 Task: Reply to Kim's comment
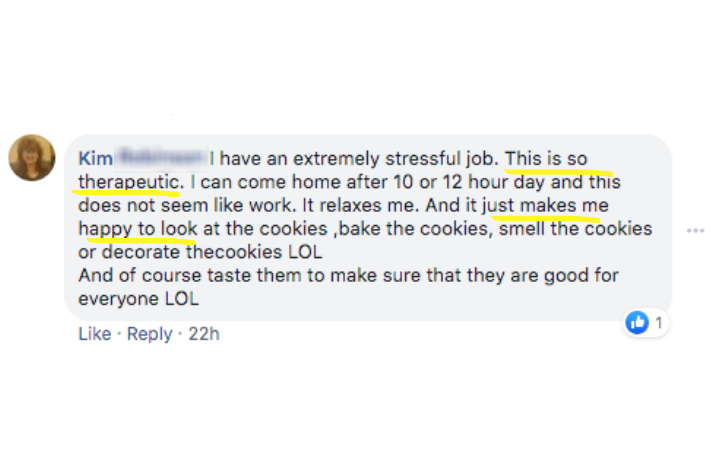coord(149,334)
